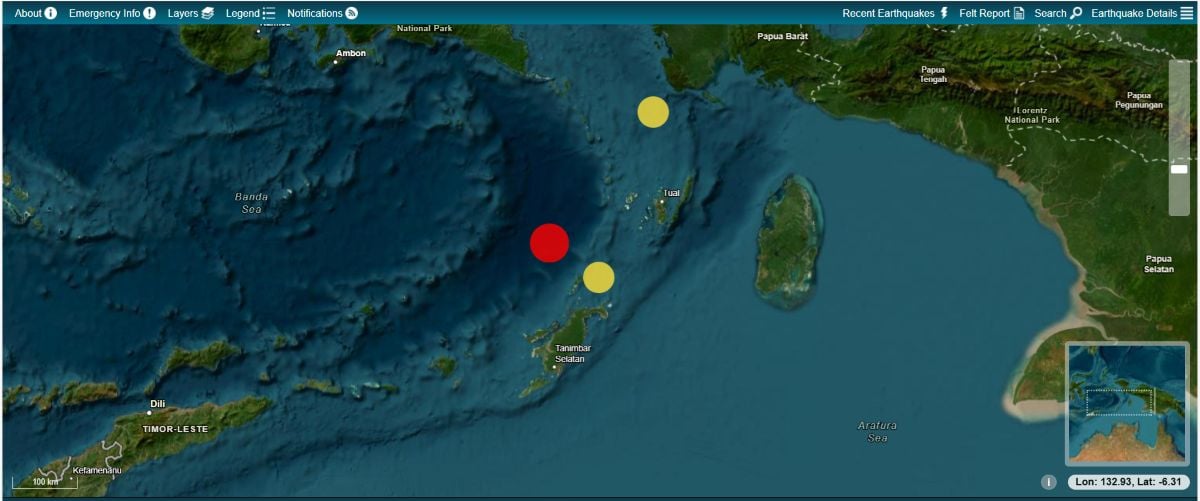Click the Emergency Info exclamation icon
Viewport: 1200px width, 501px height.
pyautogui.click(x=149, y=13)
